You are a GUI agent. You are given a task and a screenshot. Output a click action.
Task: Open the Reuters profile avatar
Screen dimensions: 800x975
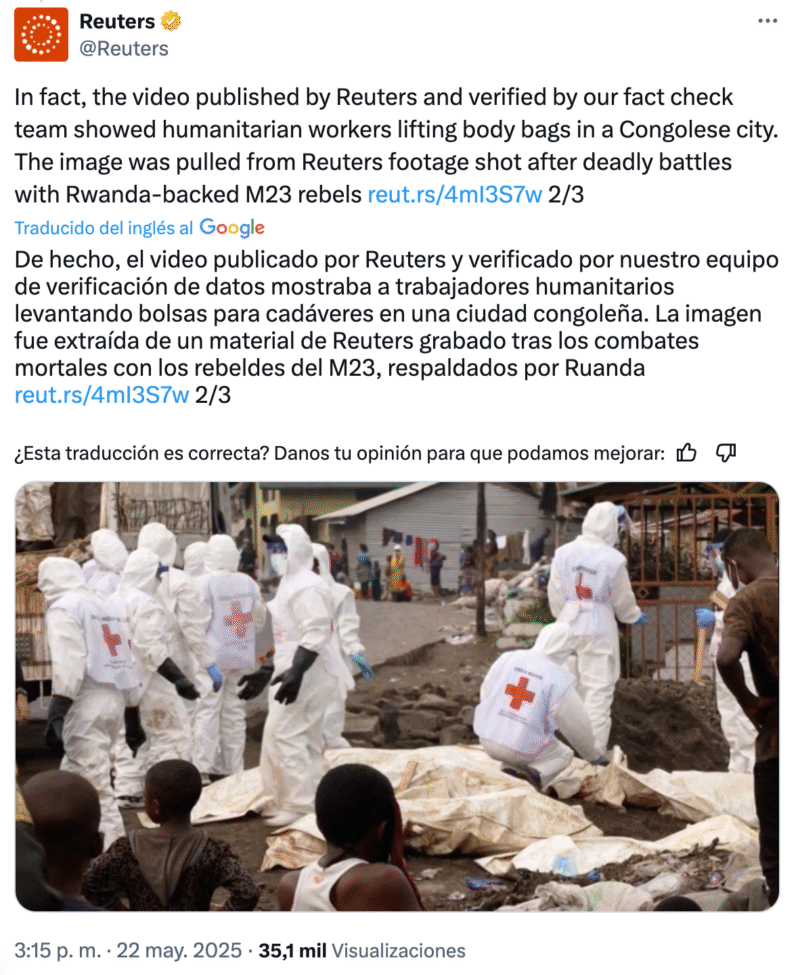click(41, 35)
